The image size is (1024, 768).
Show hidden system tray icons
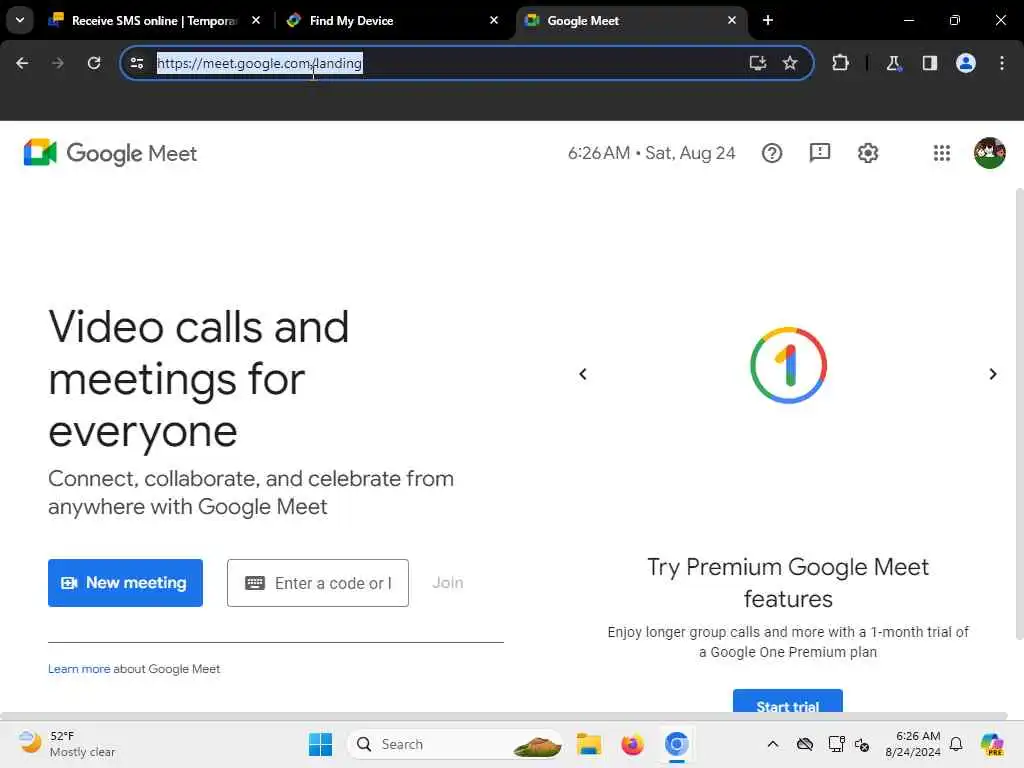pos(773,744)
